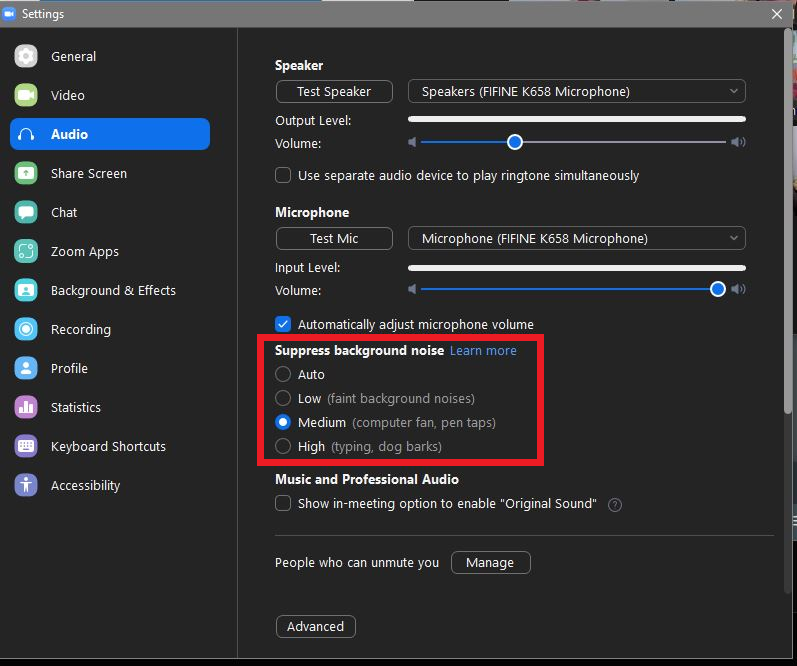Go to the Profile settings tab
Viewport: 797px width, 666px height.
coord(69,369)
